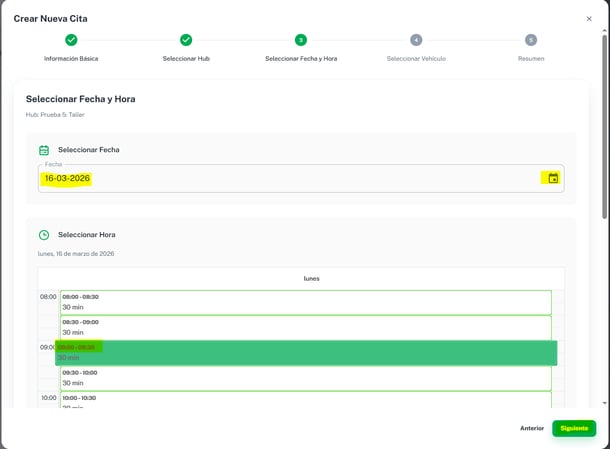Screen dimensions: 610x449
Task: Click the green calendar icon beside Seleccionar Fecha
Action: click(x=44, y=150)
